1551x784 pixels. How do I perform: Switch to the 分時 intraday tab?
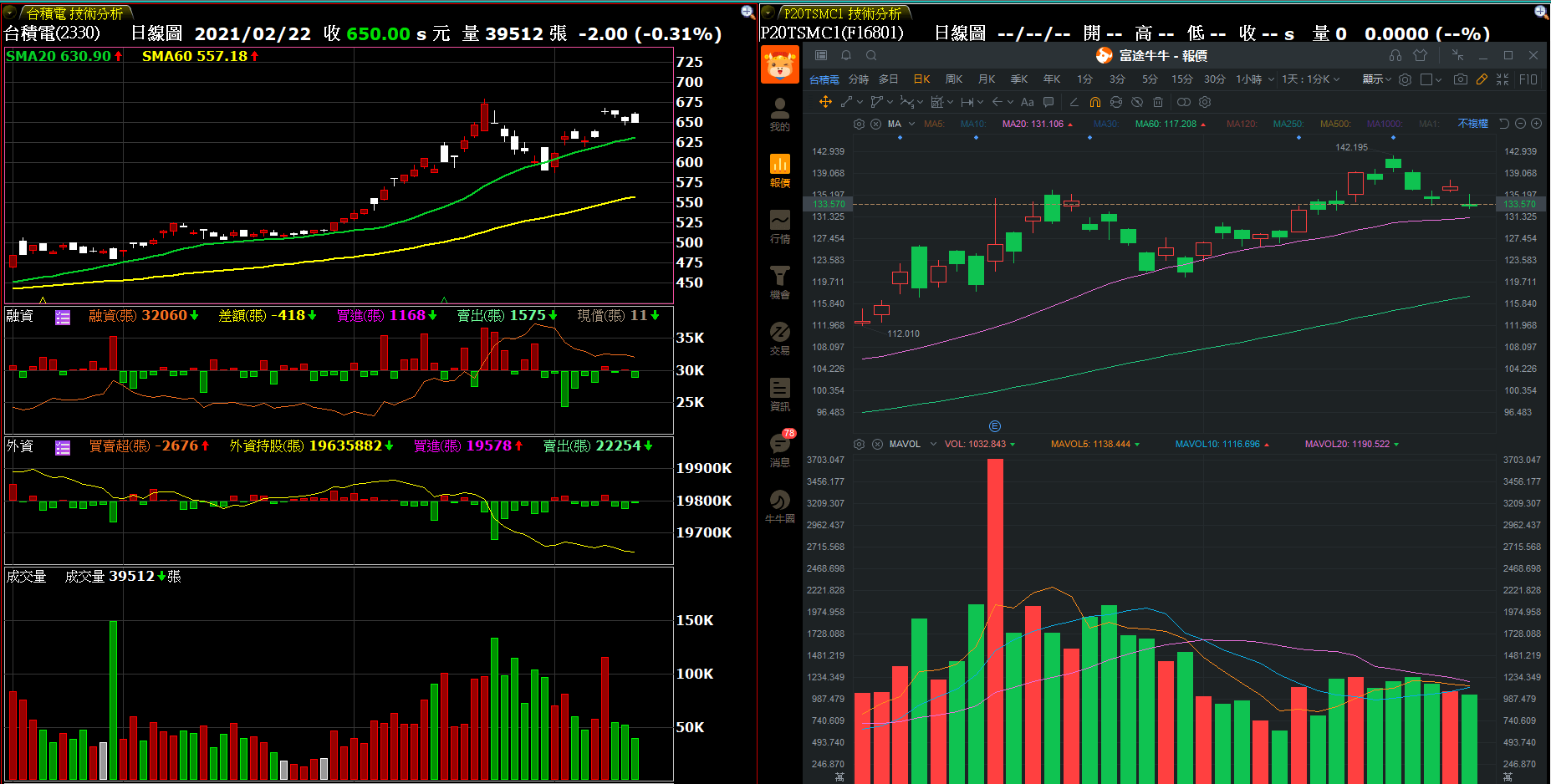(858, 79)
